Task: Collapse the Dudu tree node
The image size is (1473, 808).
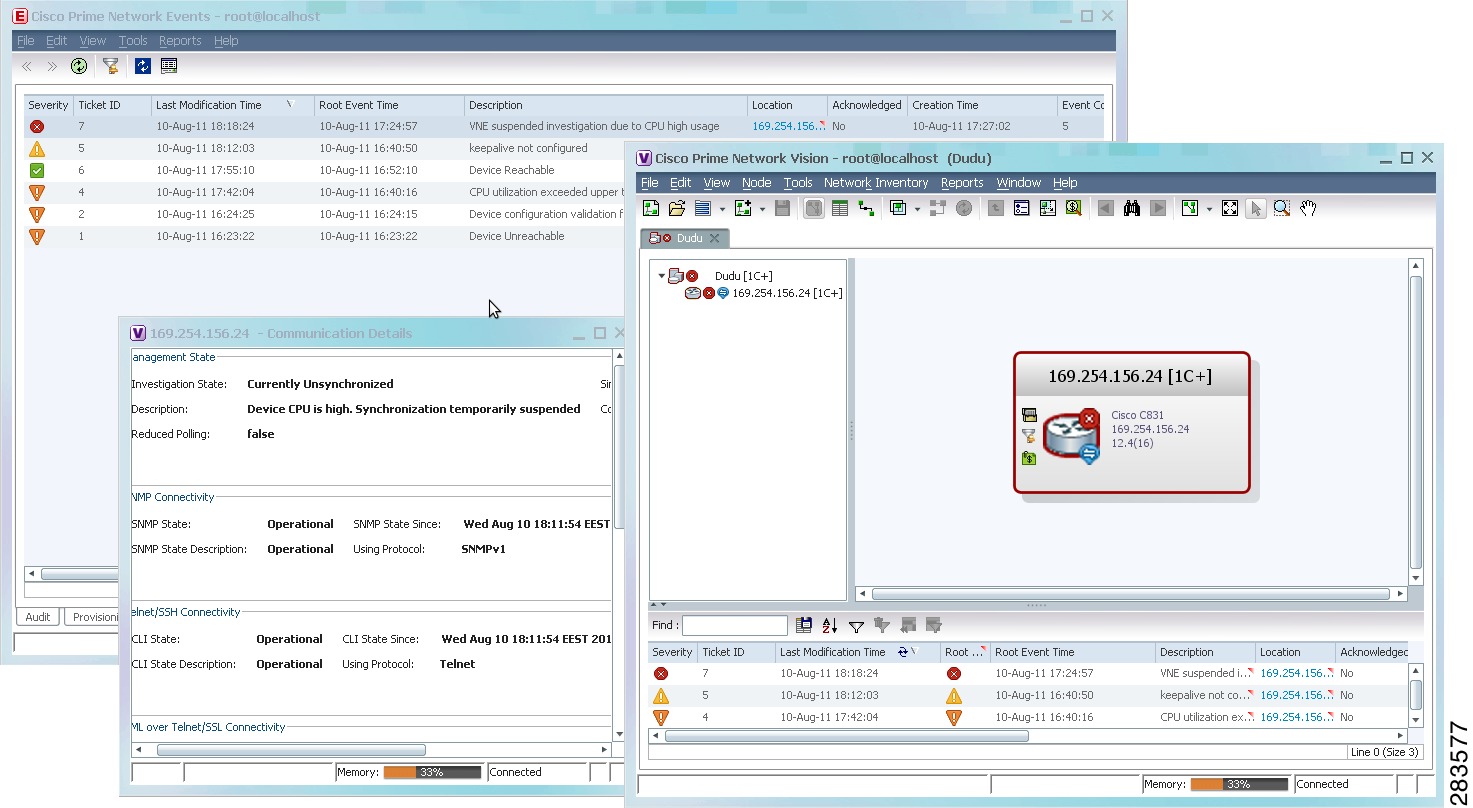Action: tap(661, 276)
